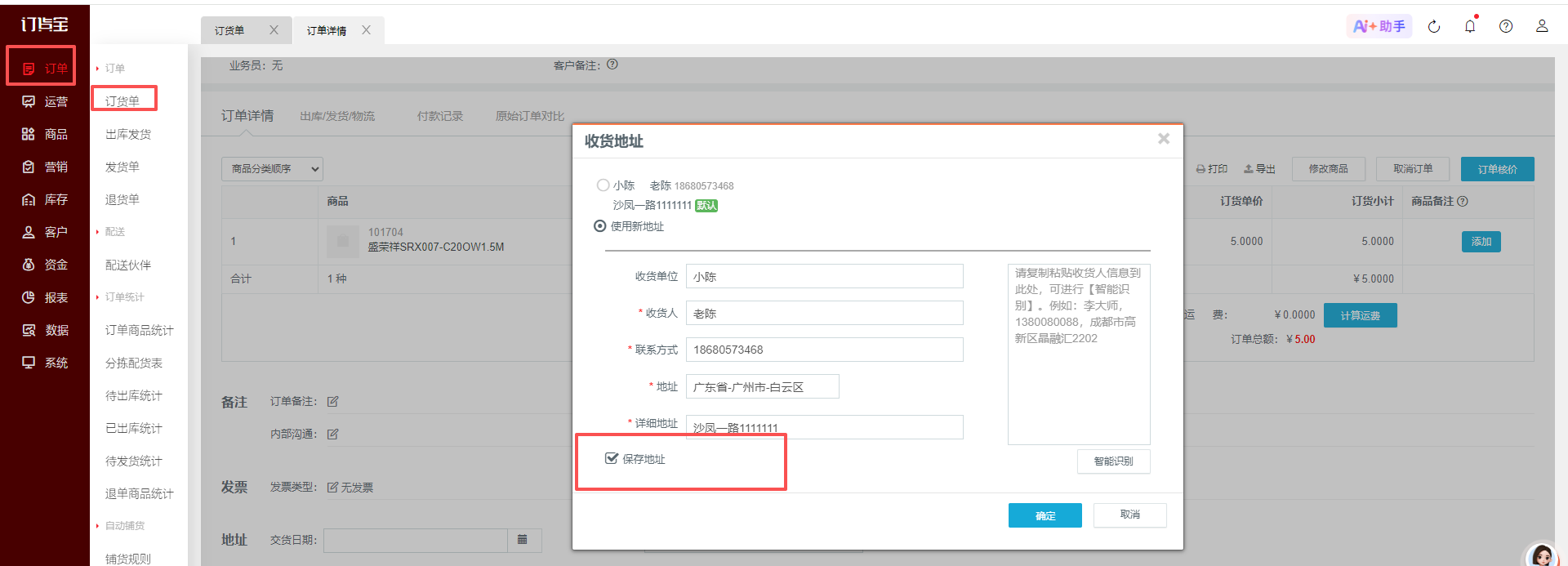Select the 小陈 saved address radio

tap(603, 185)
